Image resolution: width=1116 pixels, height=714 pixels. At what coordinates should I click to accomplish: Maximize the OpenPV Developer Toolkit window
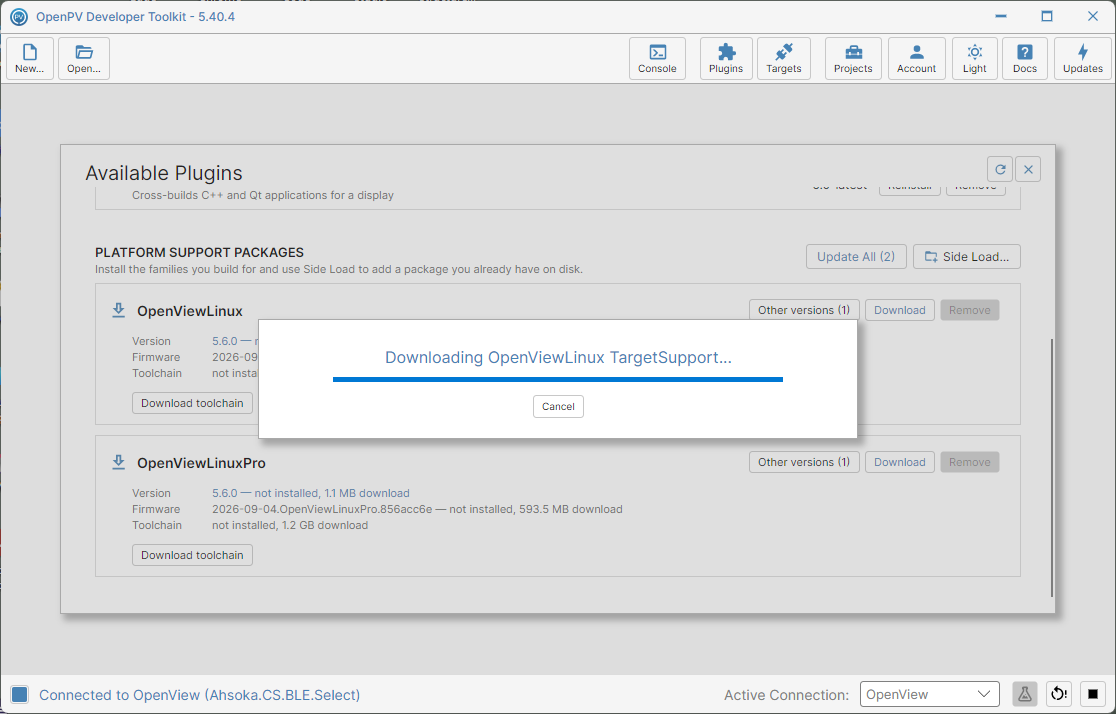pyautogui.click(x=1046, y=16)
